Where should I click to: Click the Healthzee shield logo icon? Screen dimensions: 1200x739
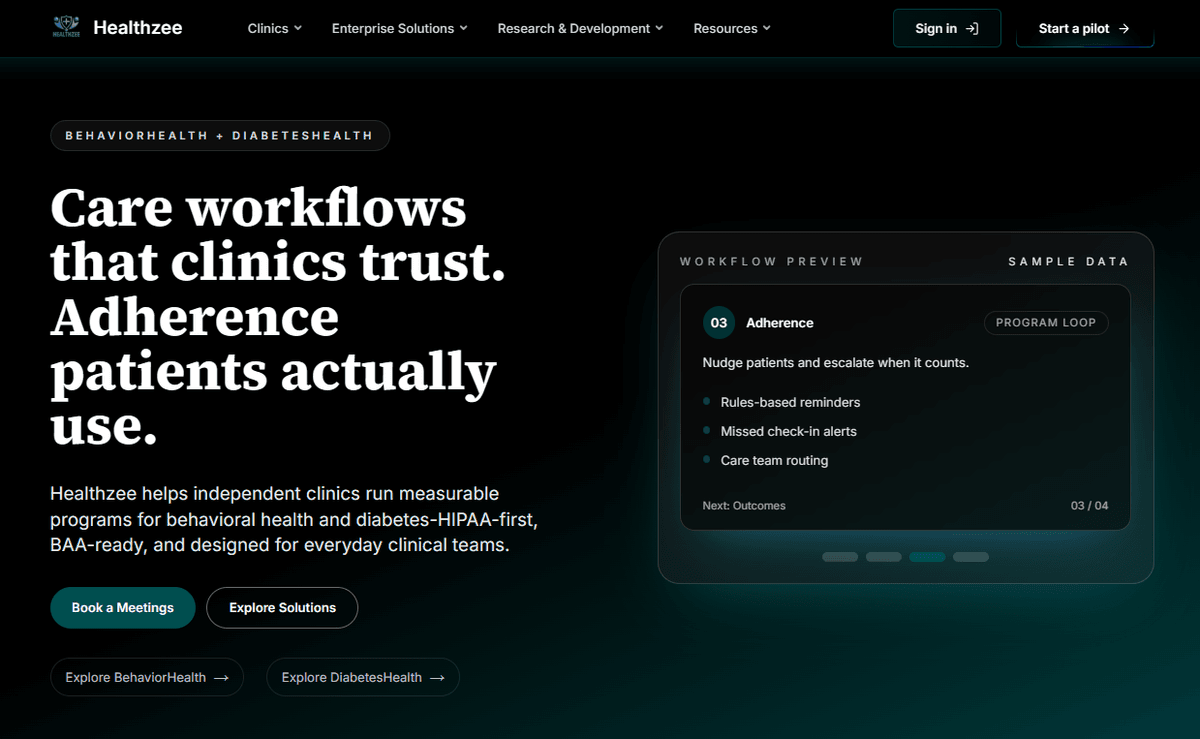click(66, 28)
